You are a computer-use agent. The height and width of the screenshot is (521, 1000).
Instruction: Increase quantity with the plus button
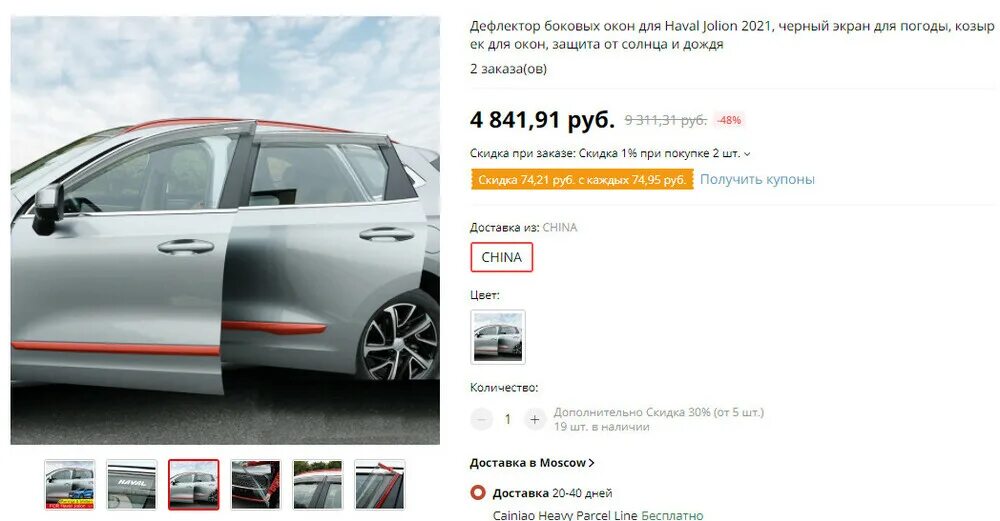534,419
